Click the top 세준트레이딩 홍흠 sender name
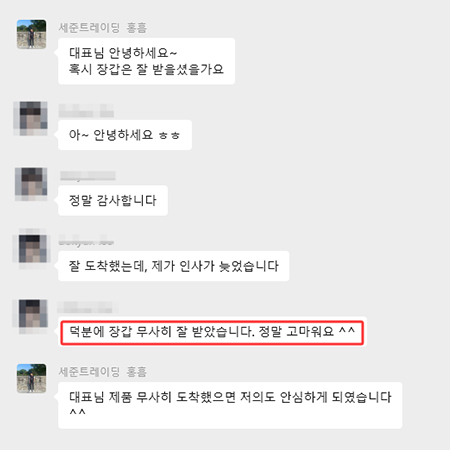 point(103,27)
